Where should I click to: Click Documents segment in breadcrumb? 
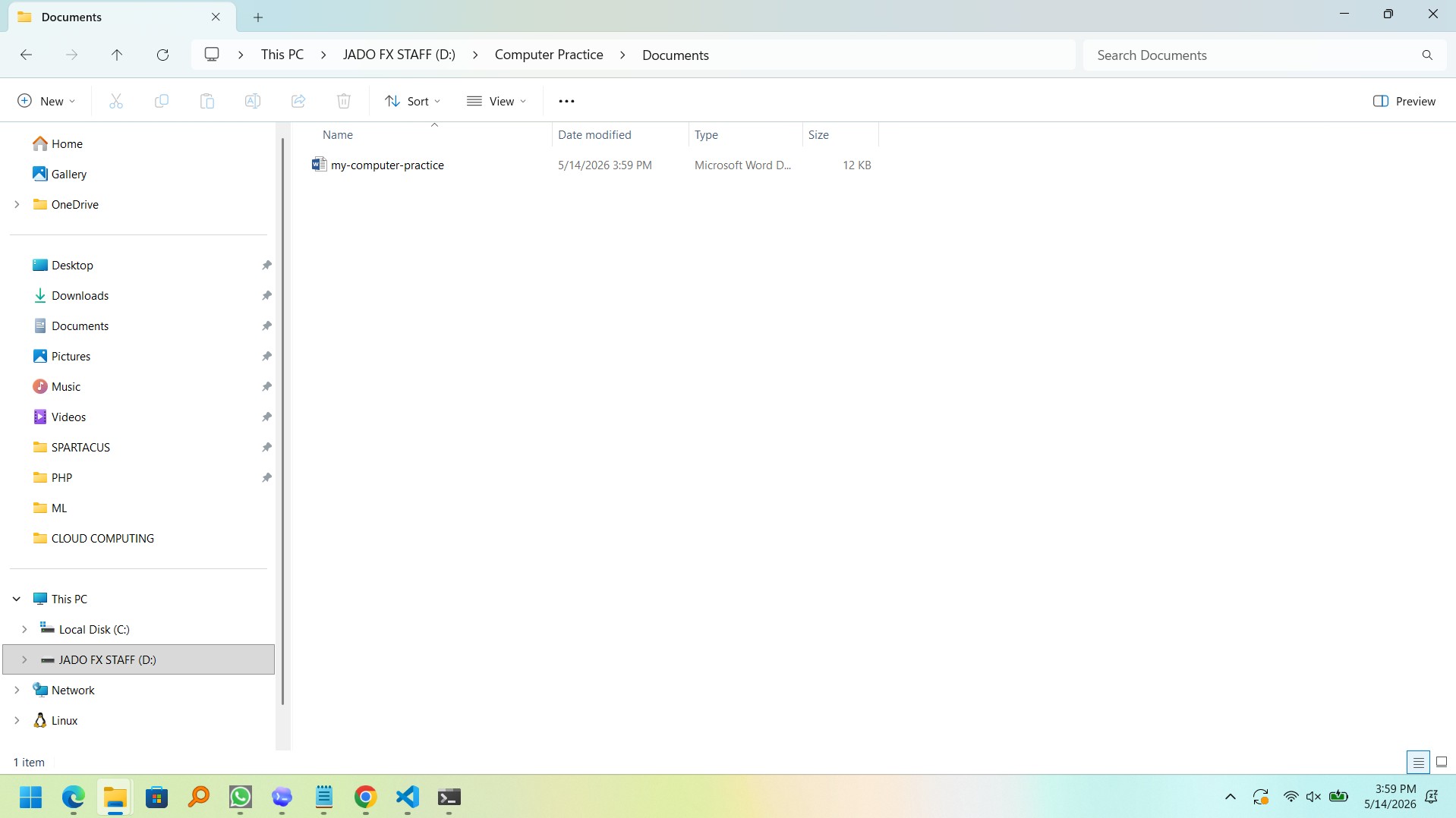pyautogui.click(x=676, y=55)
